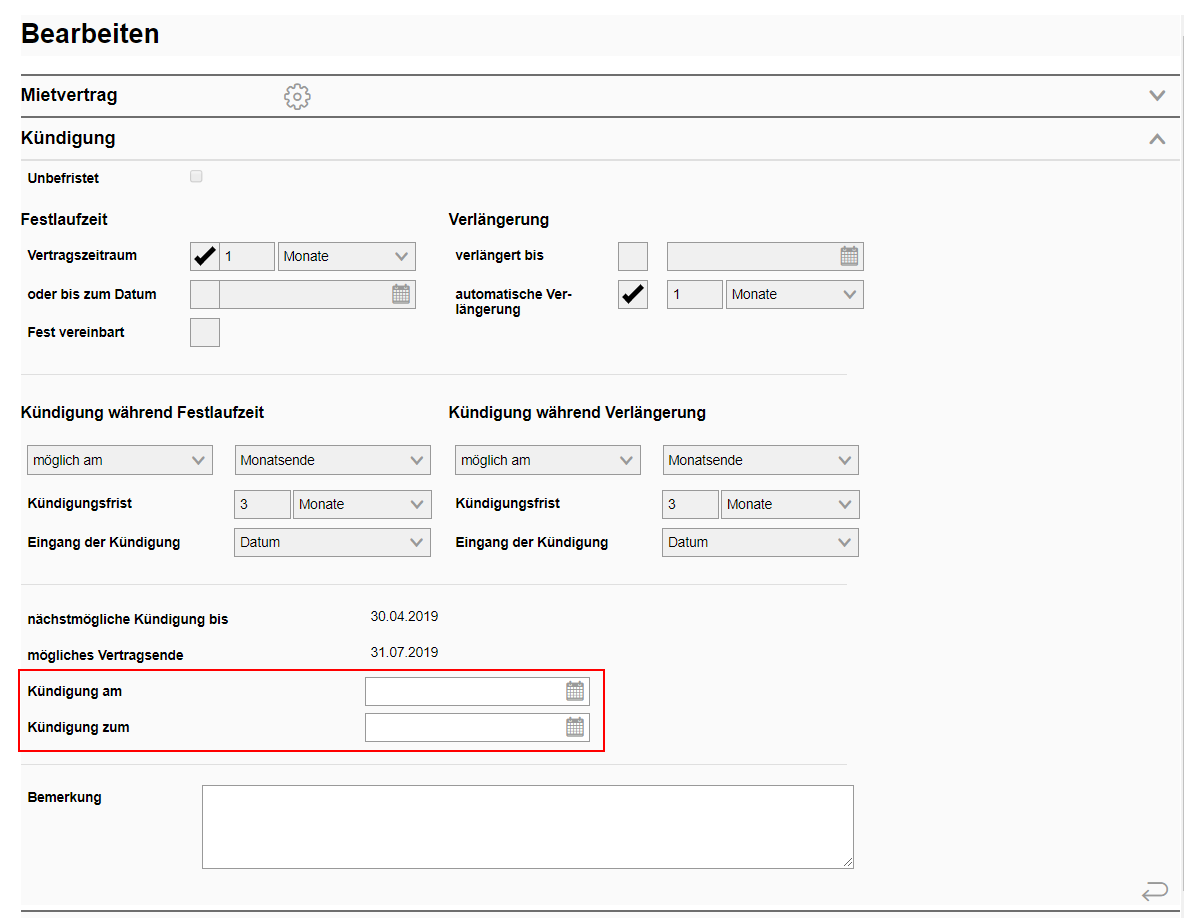Open Vertragszeitraum unit dropdown showing Monate

pos(346,256)
